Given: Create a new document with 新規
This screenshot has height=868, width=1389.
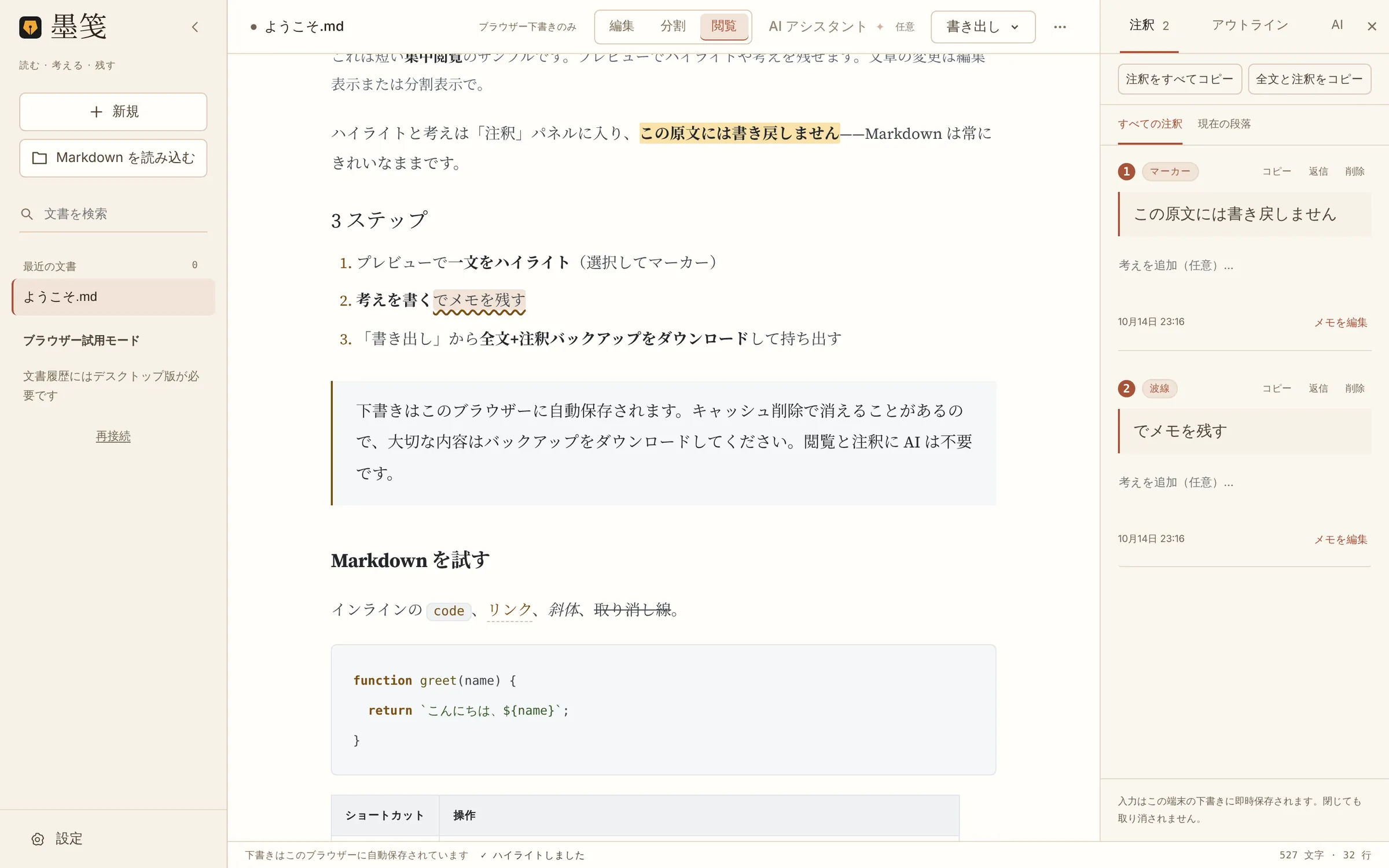Looking at the screenshot, I should 113,112.
